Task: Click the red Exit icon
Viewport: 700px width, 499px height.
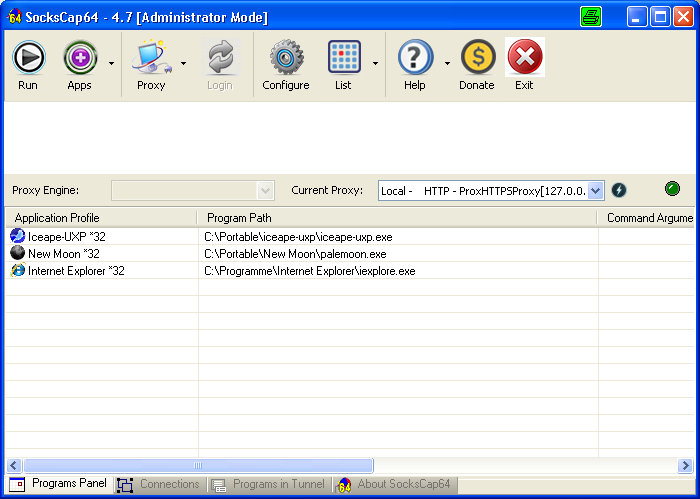Action: pyautogui.click(x=525, y=57)
